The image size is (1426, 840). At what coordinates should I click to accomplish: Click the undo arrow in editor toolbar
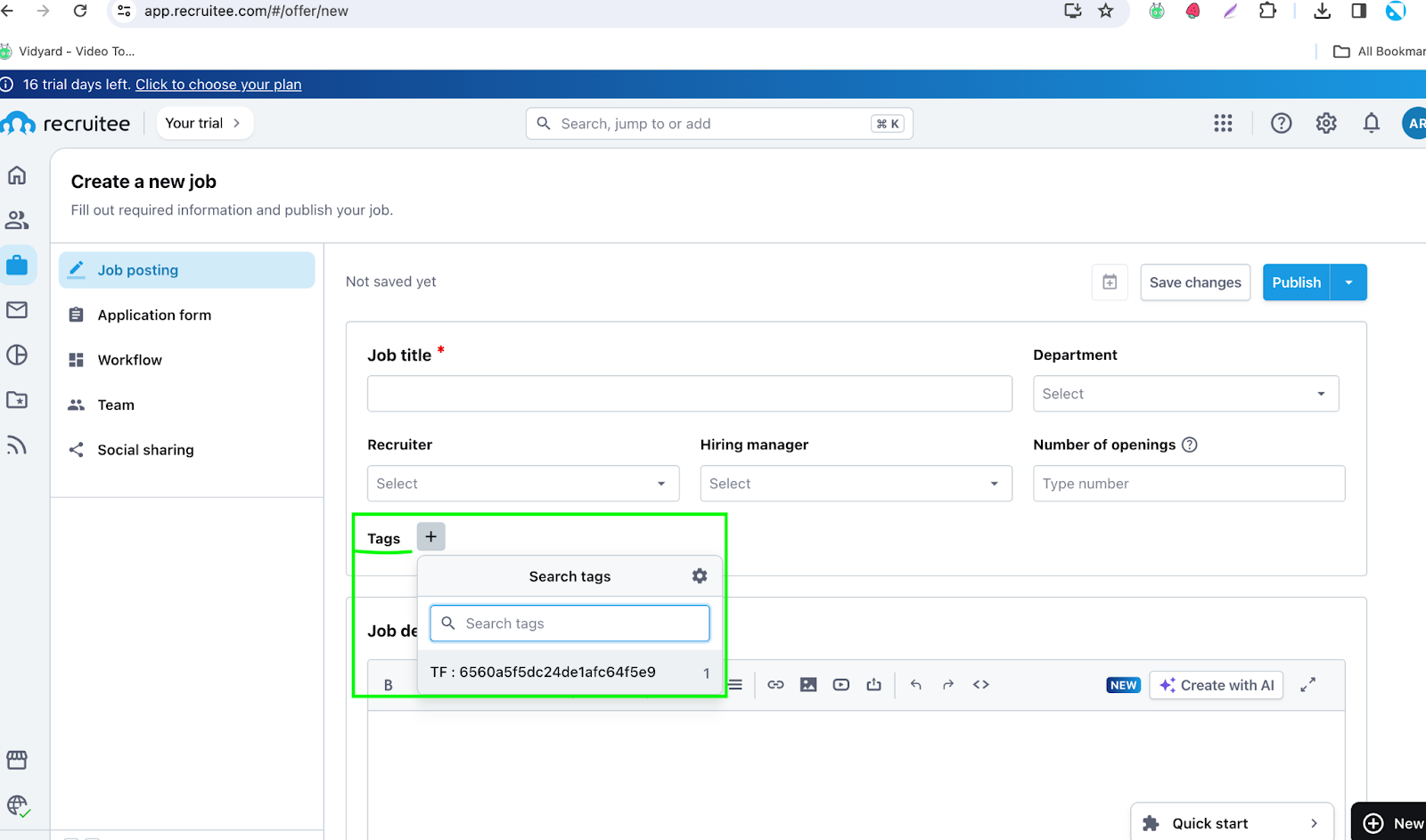[915, 685]
